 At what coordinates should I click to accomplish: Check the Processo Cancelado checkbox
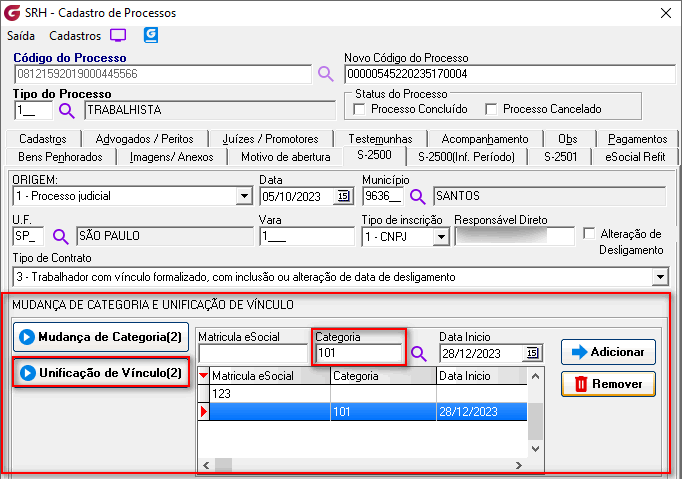(x=491, y=109)
